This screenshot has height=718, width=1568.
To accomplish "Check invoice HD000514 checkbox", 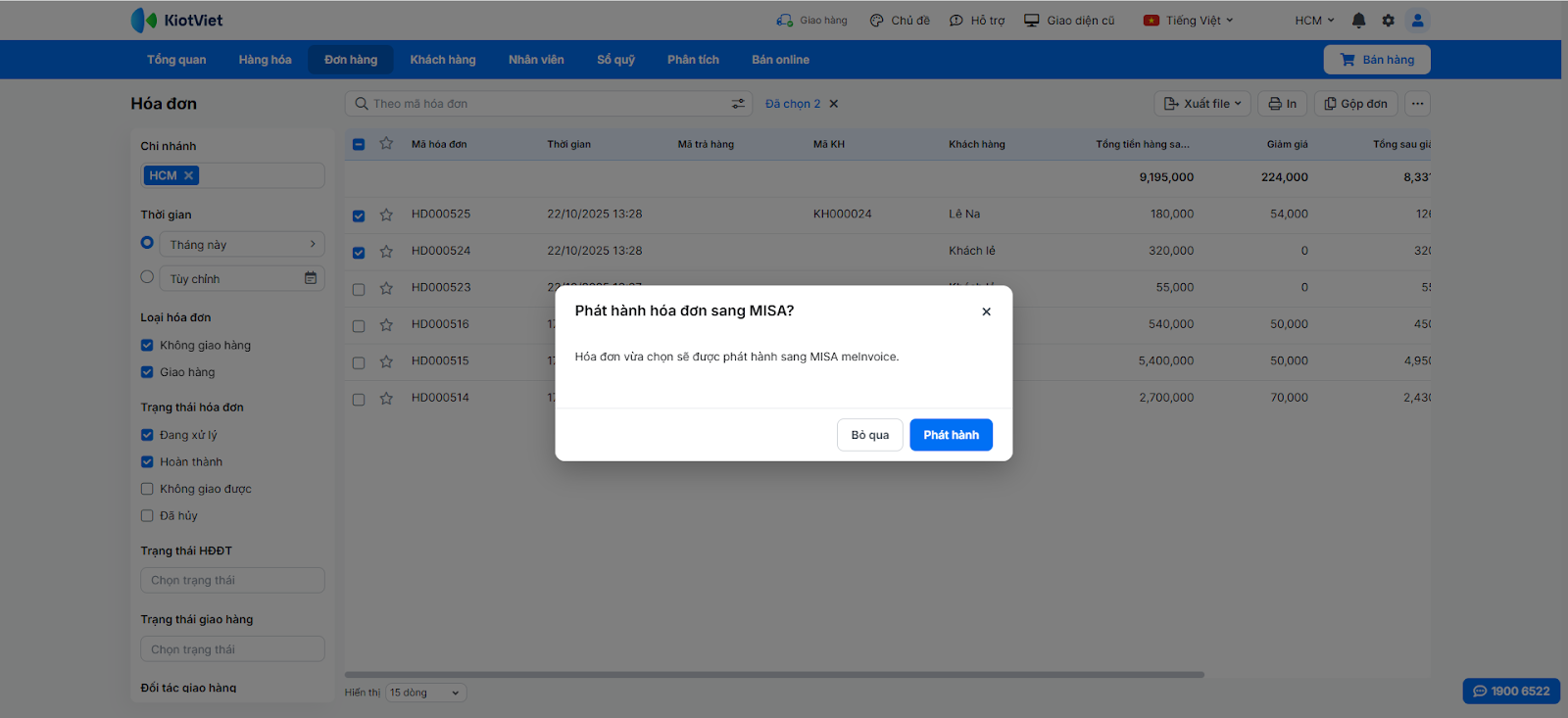I will coord(359,400).
